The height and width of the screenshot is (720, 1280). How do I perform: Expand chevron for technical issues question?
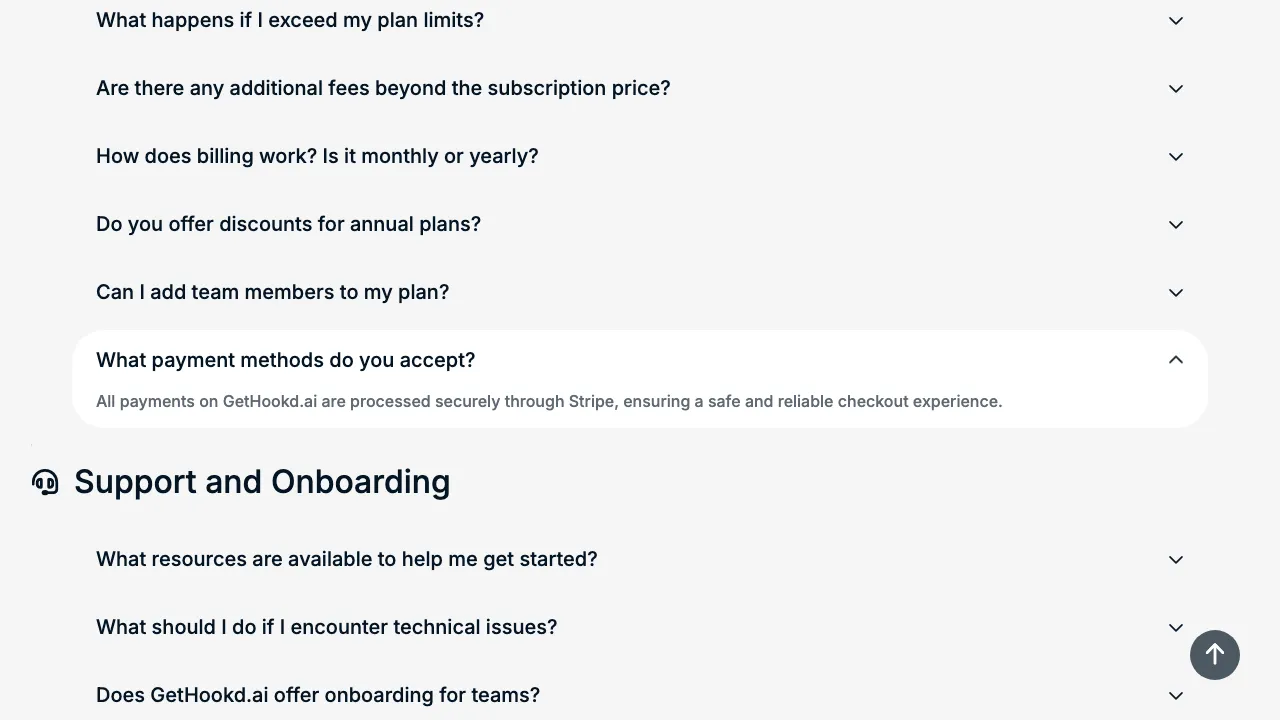click(x=1176, y=628)
